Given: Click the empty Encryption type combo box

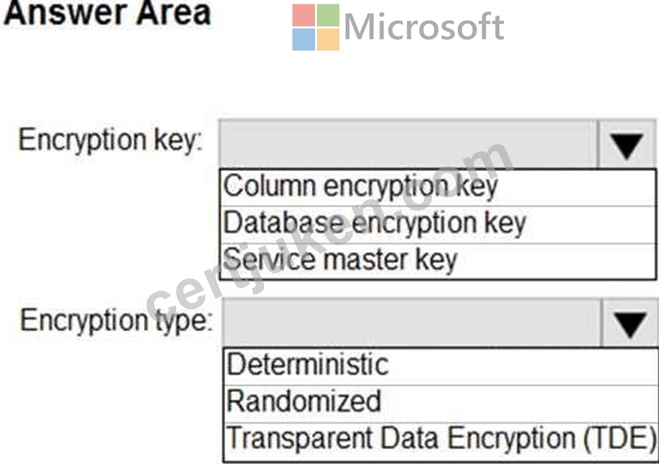Looking at the screenshot, I should click(412, 323).
